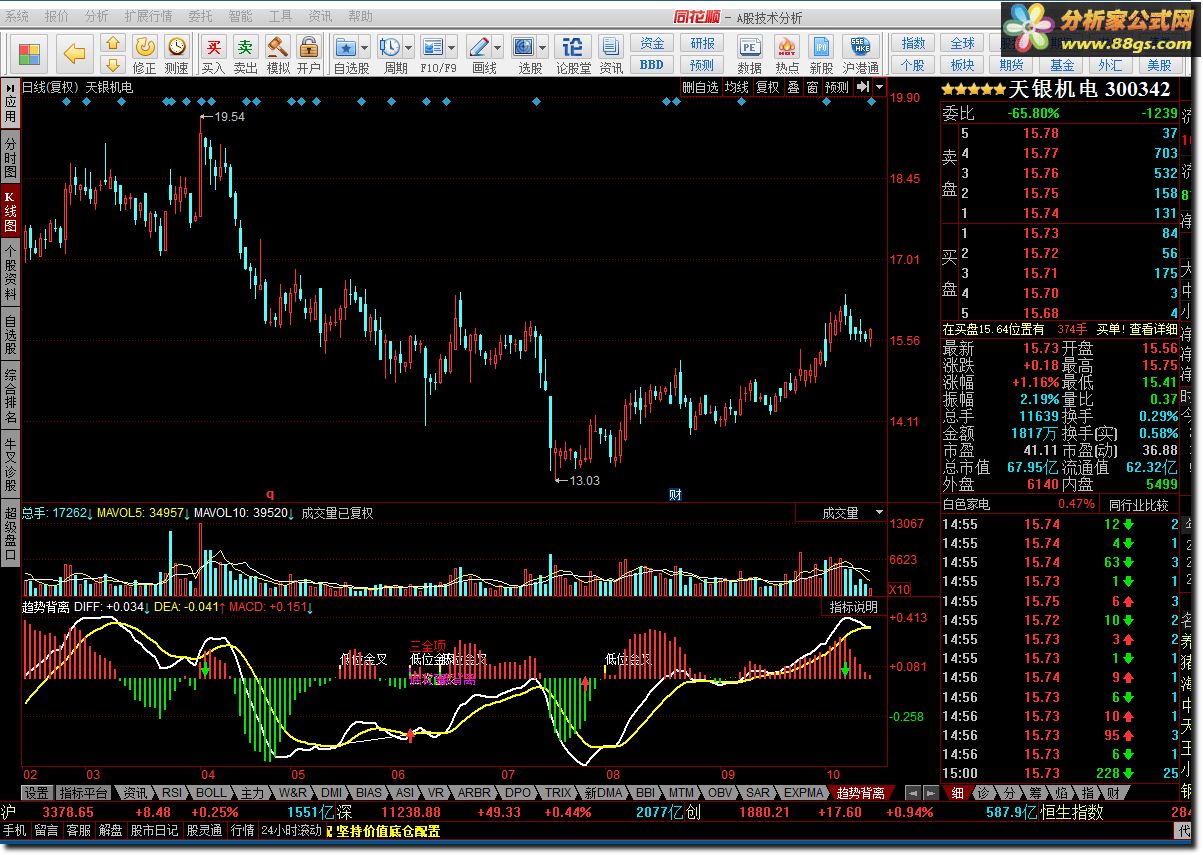Open the 报价 menu
The width and height of the screenshot is (1203, 855).
pyautogui.click(x=57, y=17)
